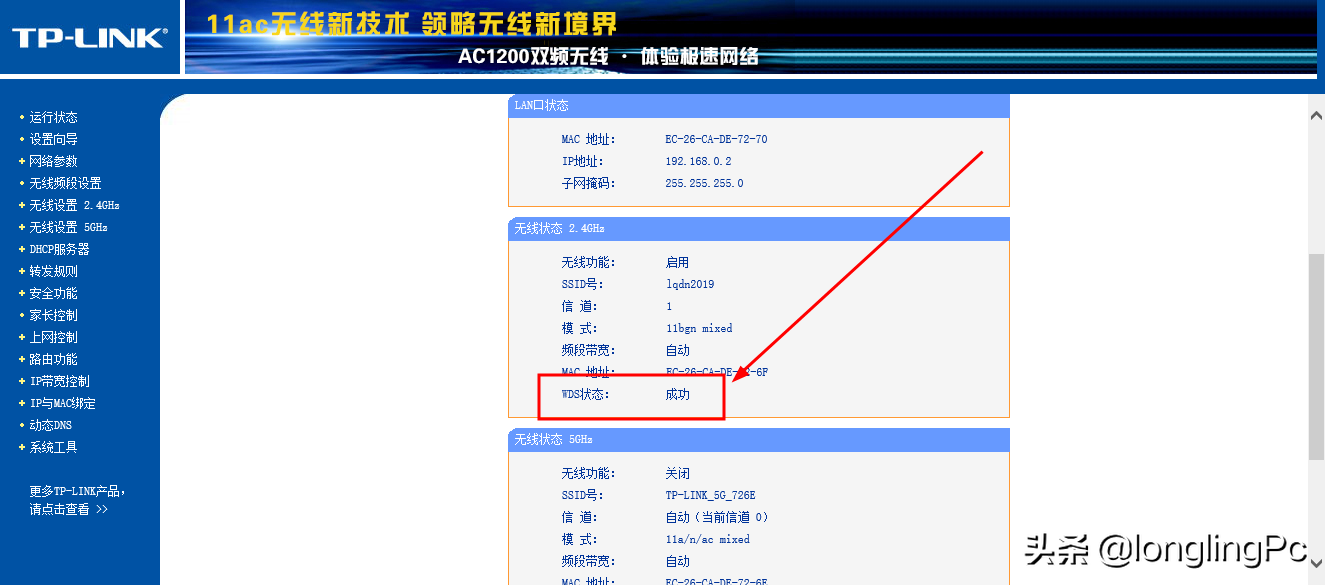The height and width of the screenshot is (585, 1325).
Task: Expand 路由功能 menu
Action: [x=53, y=359]
